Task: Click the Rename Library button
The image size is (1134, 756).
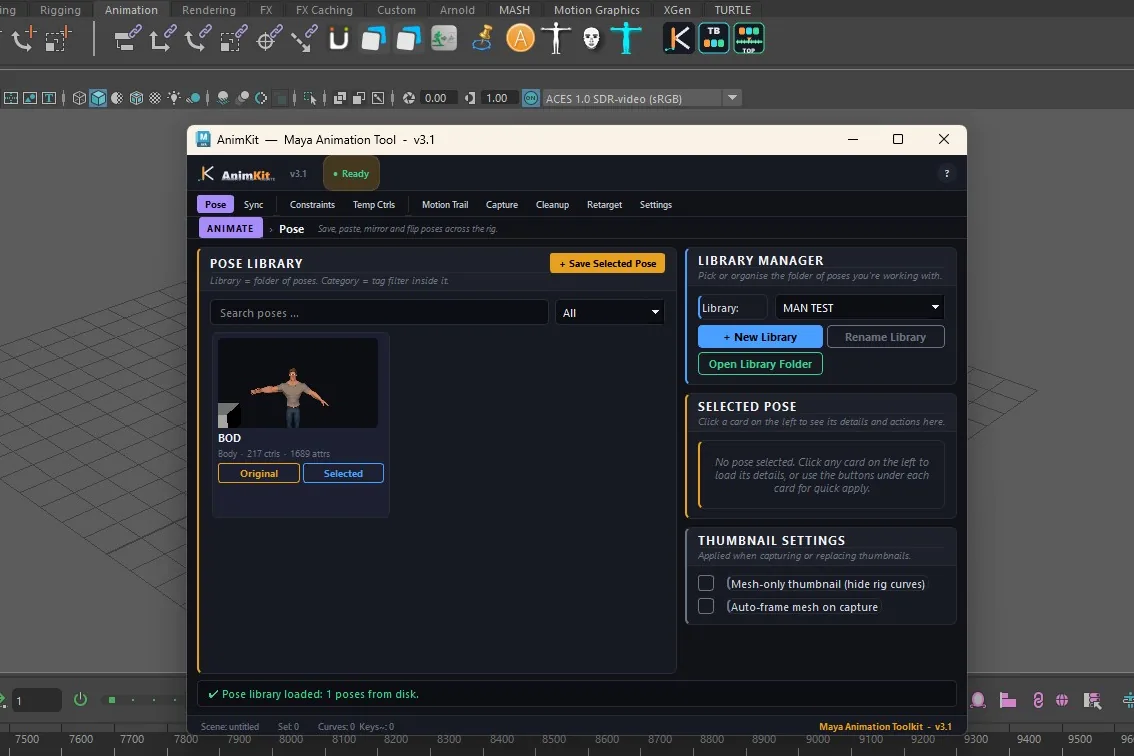Action: pos(885,336)
